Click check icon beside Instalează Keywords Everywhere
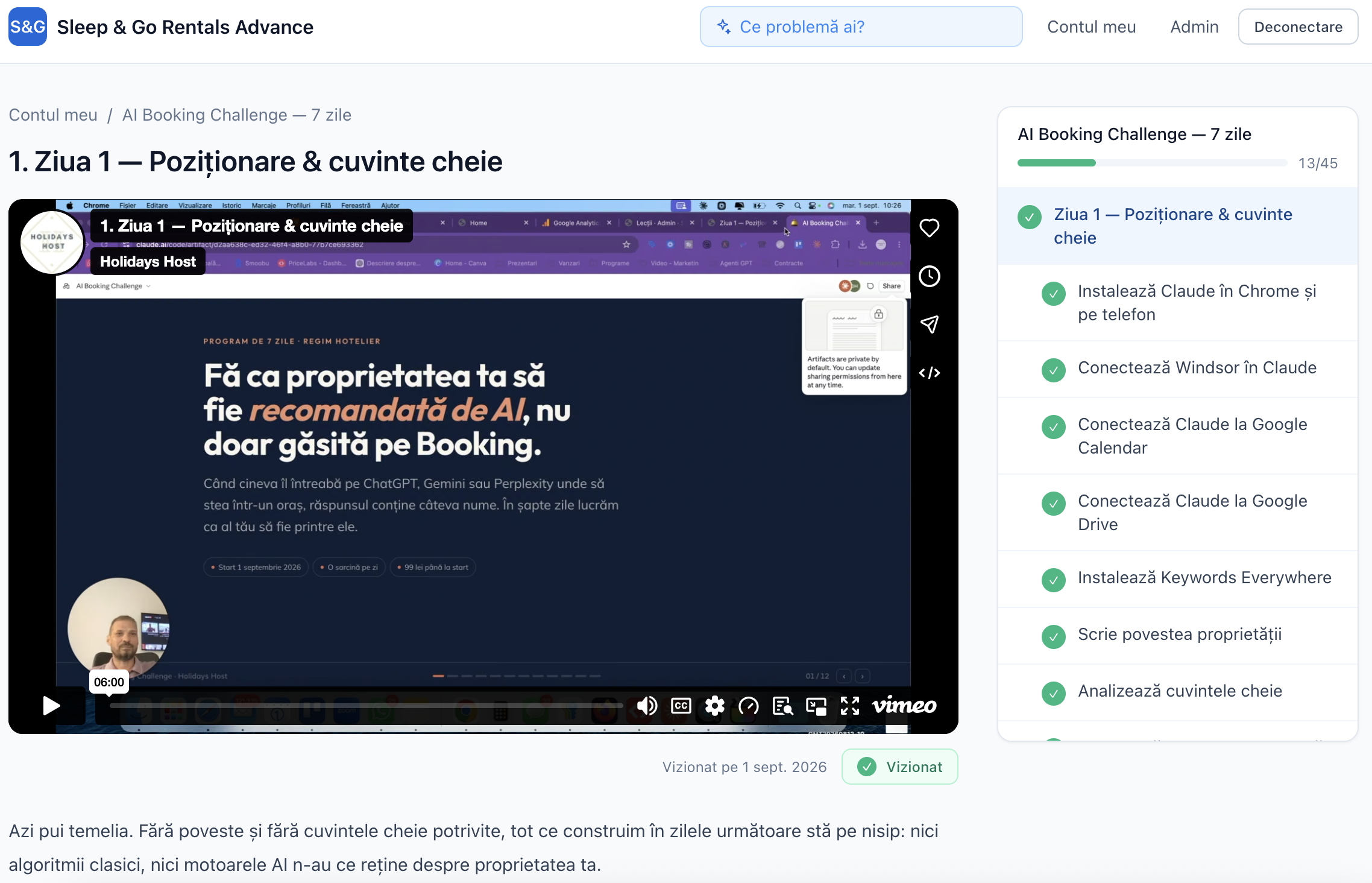Viewport: 1372px width, 883px height. 1054,580
